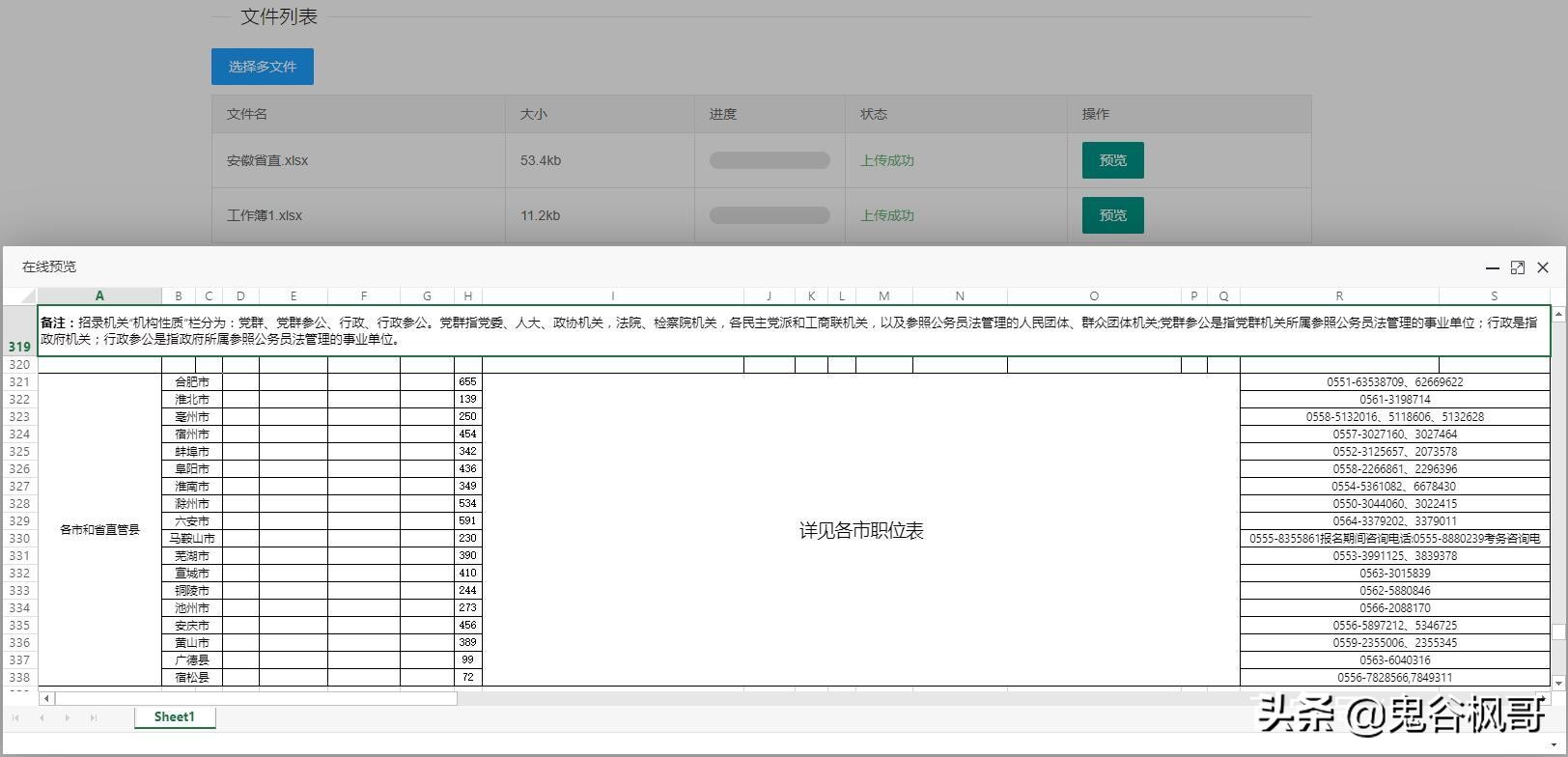Select column I header

613,295
